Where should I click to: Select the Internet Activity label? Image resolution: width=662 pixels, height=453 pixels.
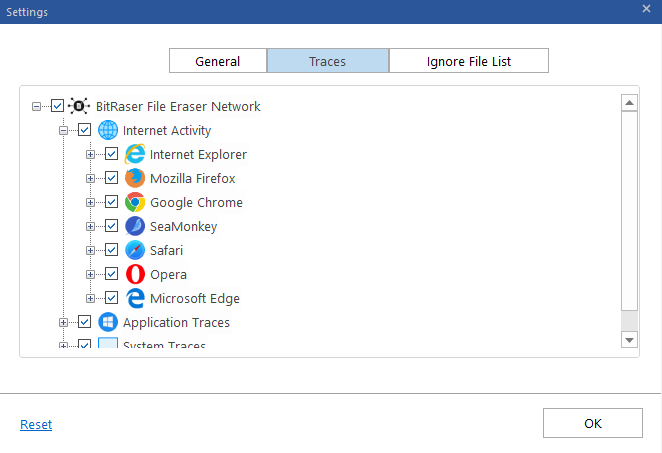167,130
